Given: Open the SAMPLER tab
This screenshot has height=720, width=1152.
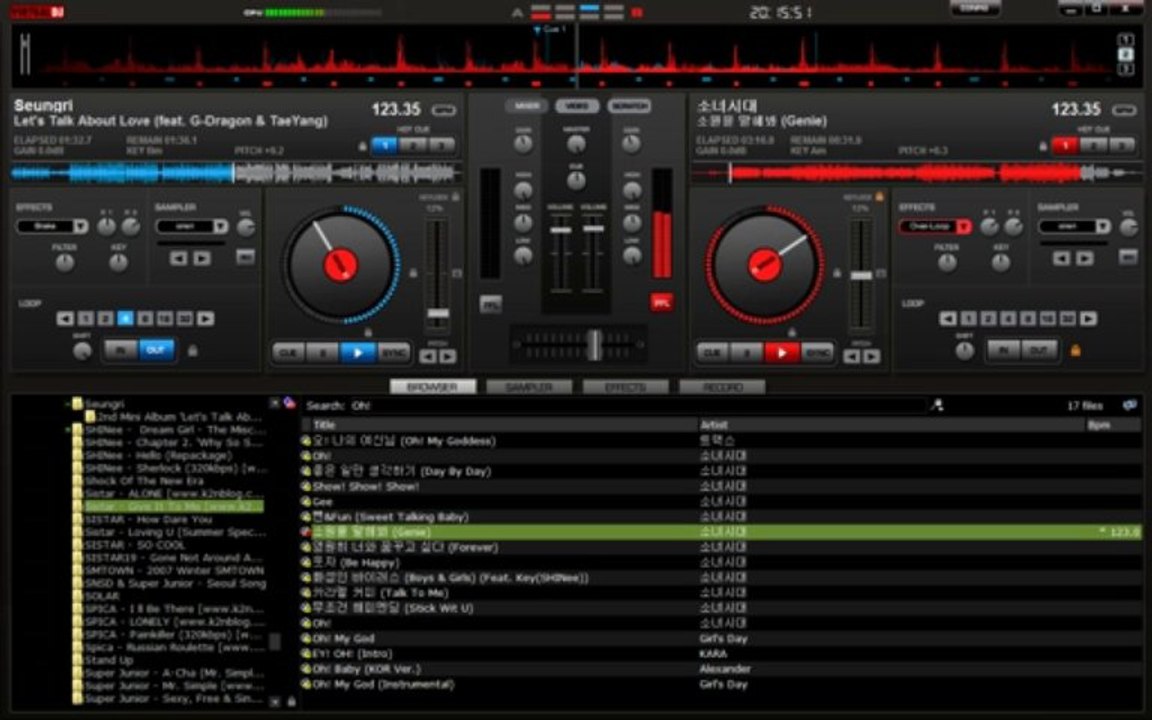Looking at the screenshot, I should point(529,386).
